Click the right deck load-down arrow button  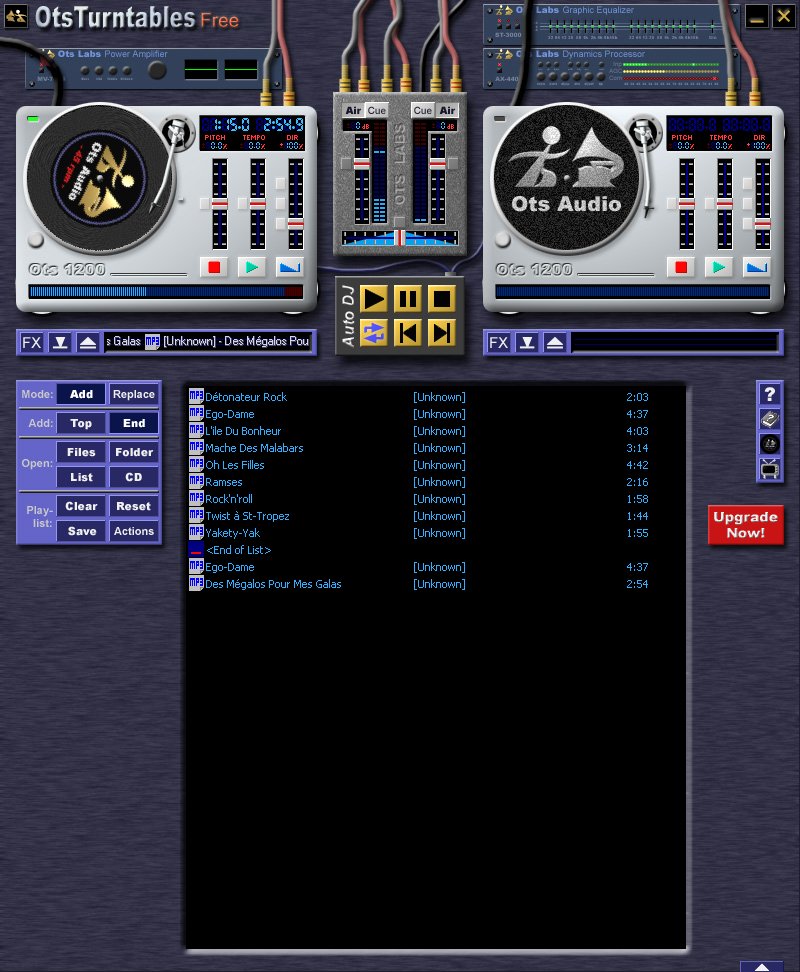click(x=527, y=342)
